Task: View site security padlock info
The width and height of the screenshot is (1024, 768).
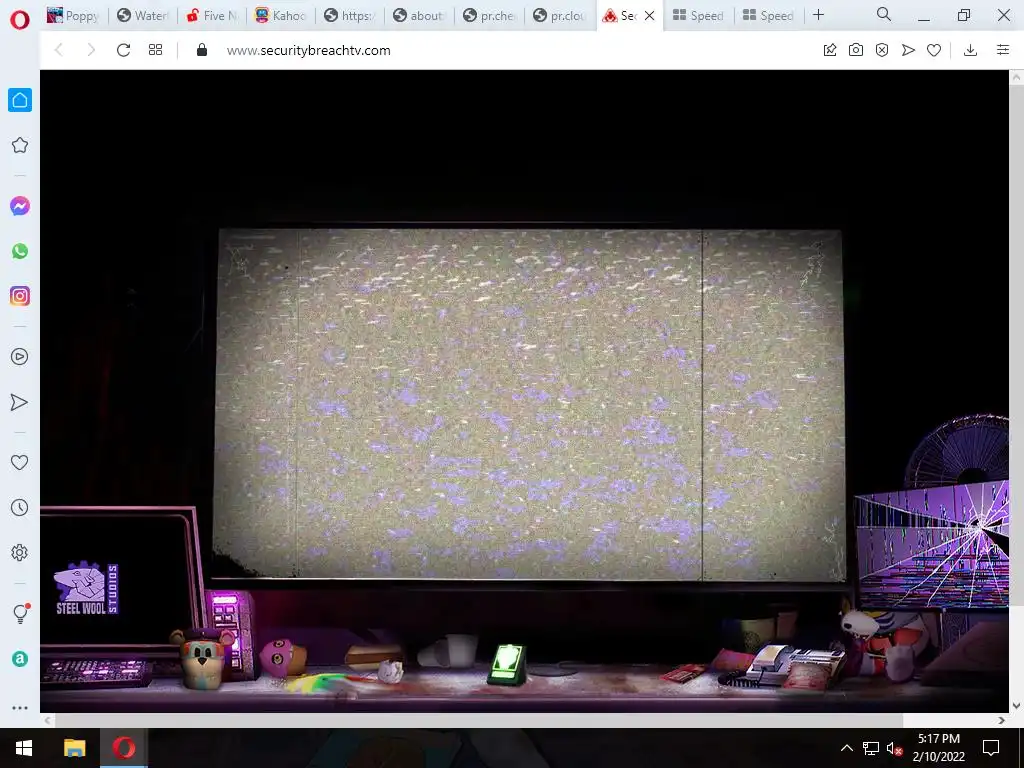Action: (202, 50)
